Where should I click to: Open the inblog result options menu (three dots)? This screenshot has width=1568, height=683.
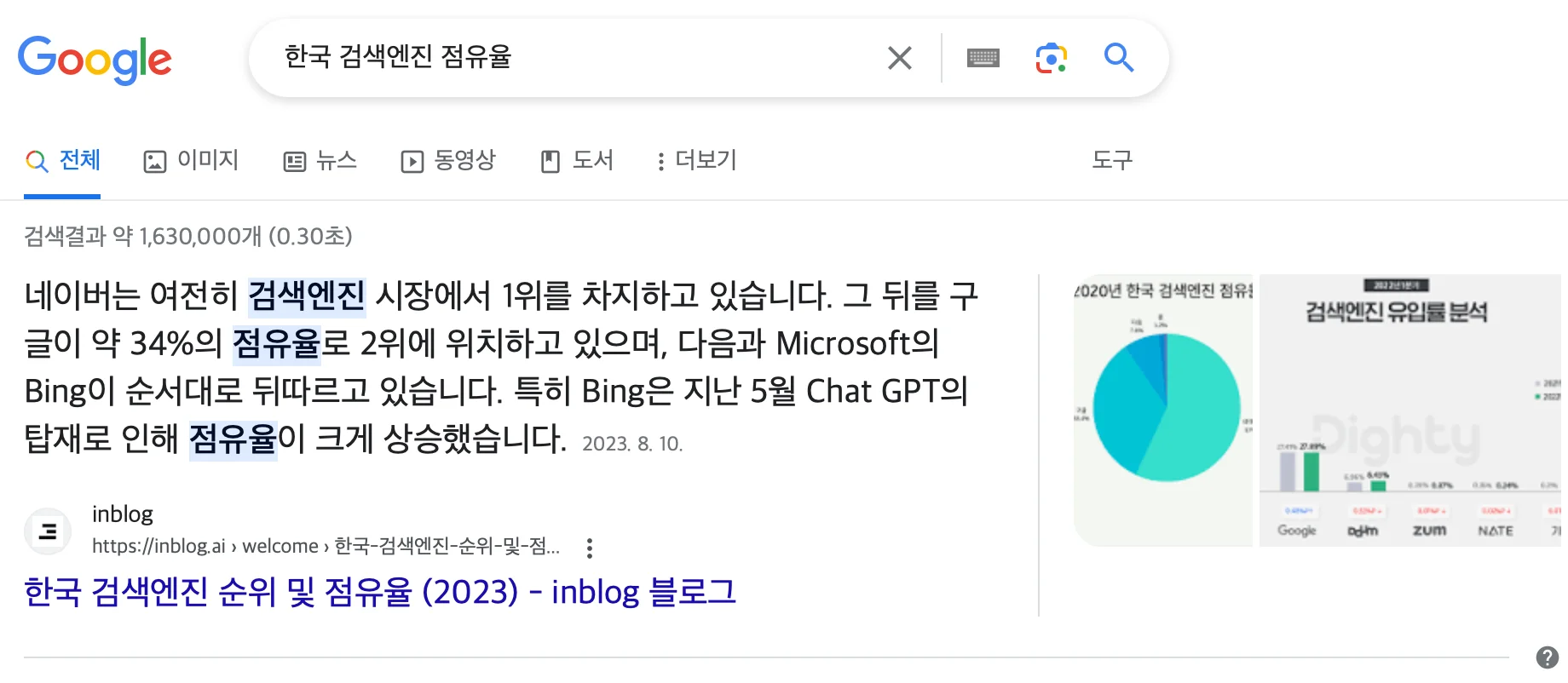pos(589,548)
